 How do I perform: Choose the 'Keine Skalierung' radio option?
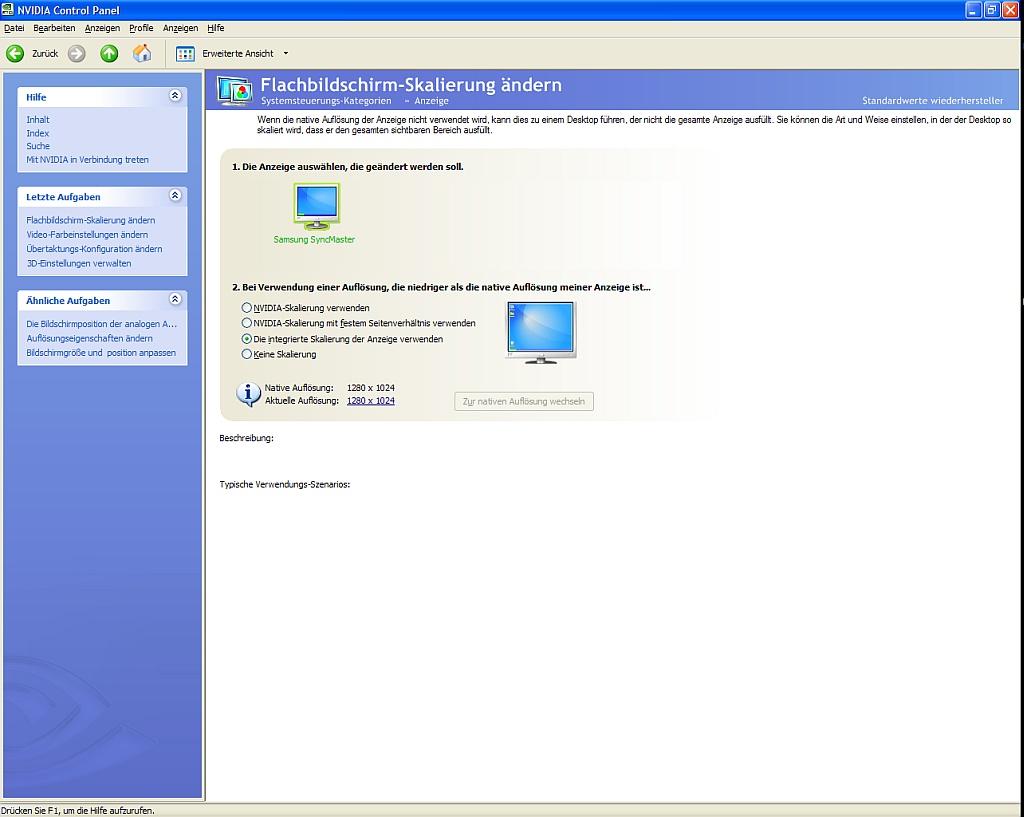(x=247, y=354)
